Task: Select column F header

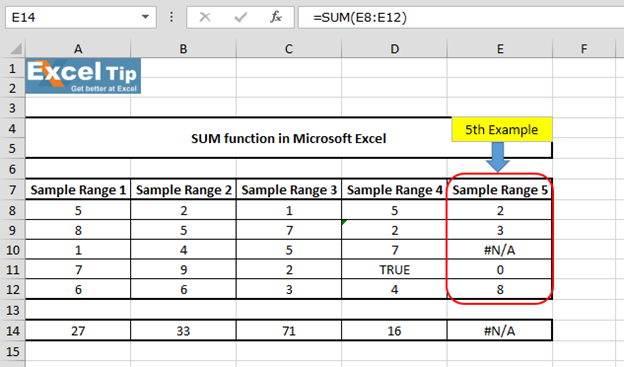Action: pos(584,49)
